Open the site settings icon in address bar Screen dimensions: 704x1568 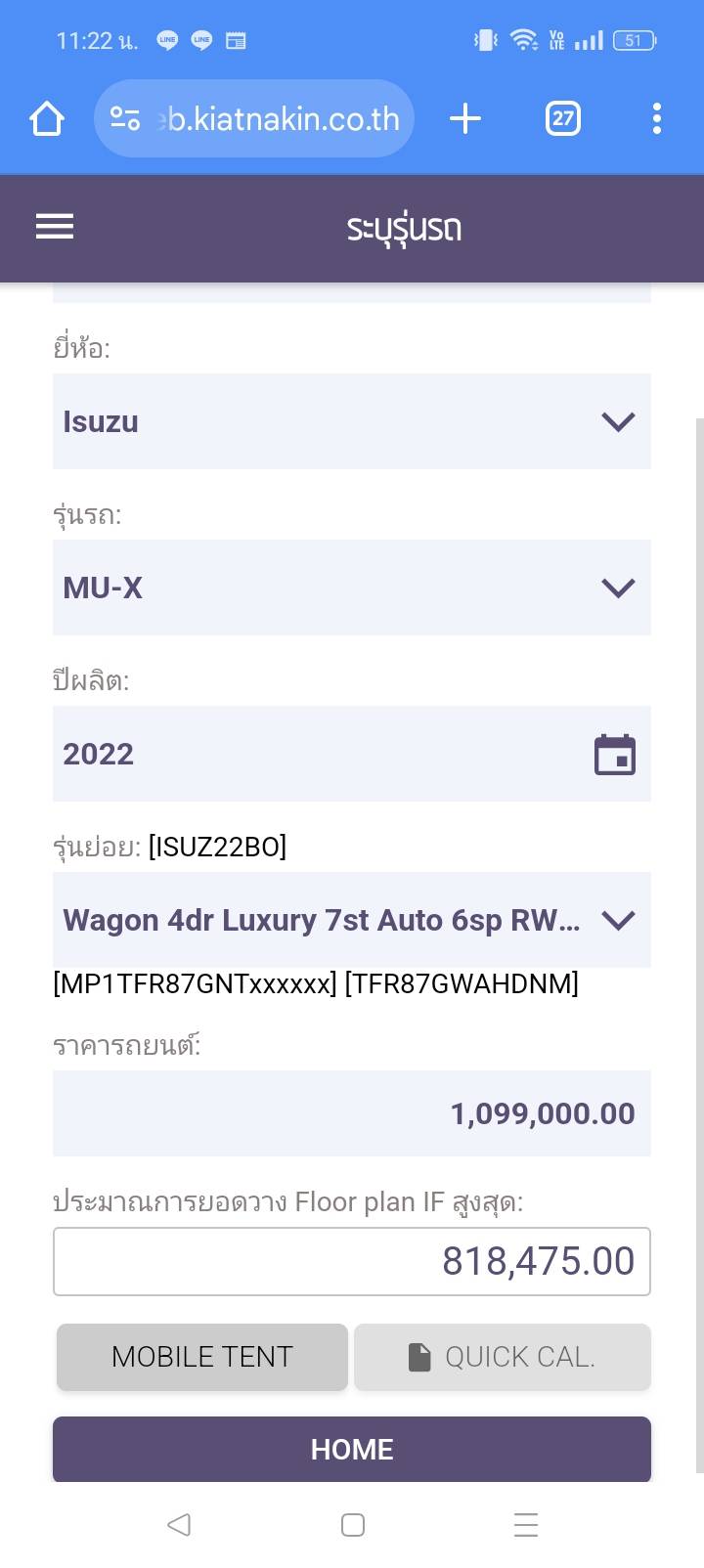point(125,119)
